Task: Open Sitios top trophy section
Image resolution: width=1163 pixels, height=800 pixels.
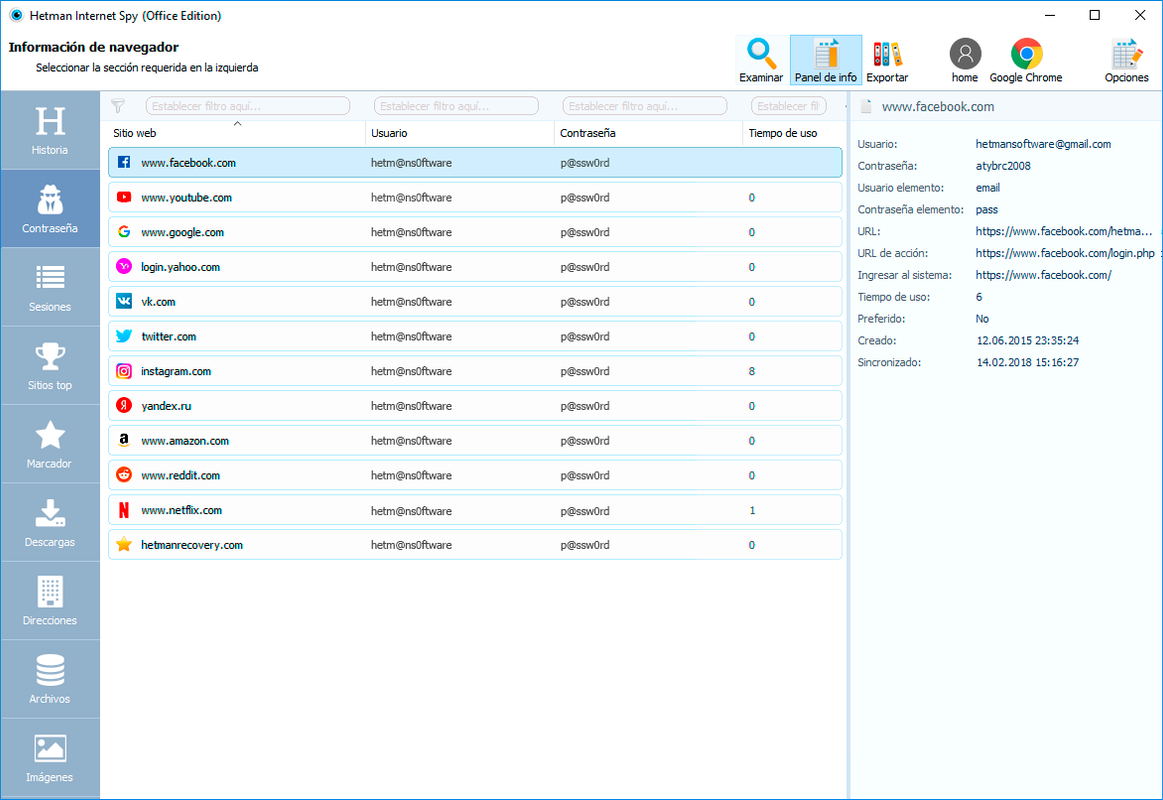Action: [50, 366]
